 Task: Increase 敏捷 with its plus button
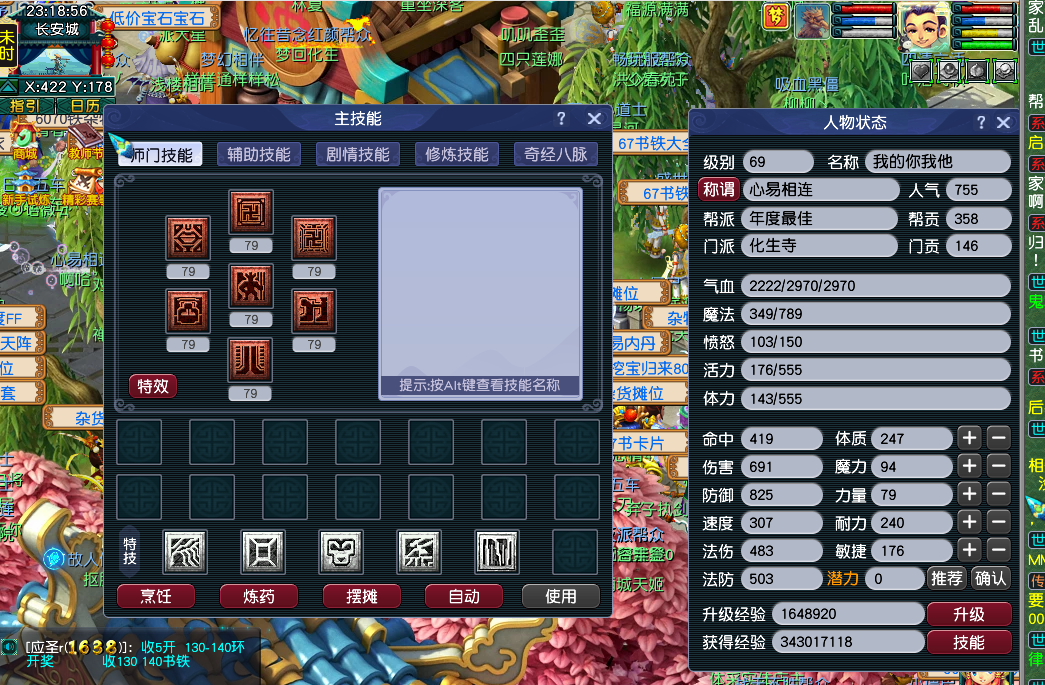[970, 550]
